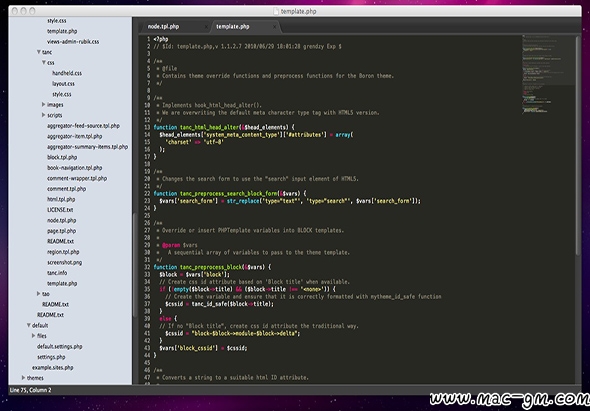
Task: Open views-admin-rubik.css file
Action: coord(73,42)
